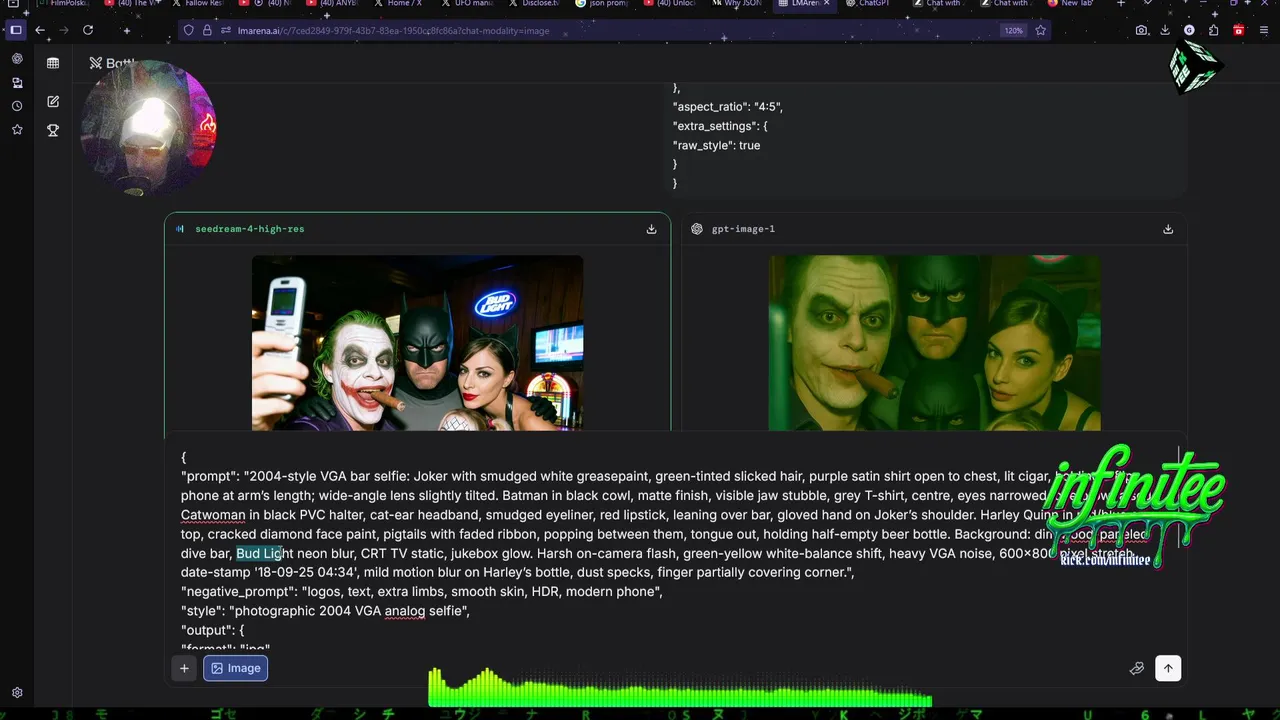The height and width of the screenshot is (720, 1280).
Task: Click the misspelled word Catwoman in prompt
Action: pyautogui.click(x=213, y=515)
